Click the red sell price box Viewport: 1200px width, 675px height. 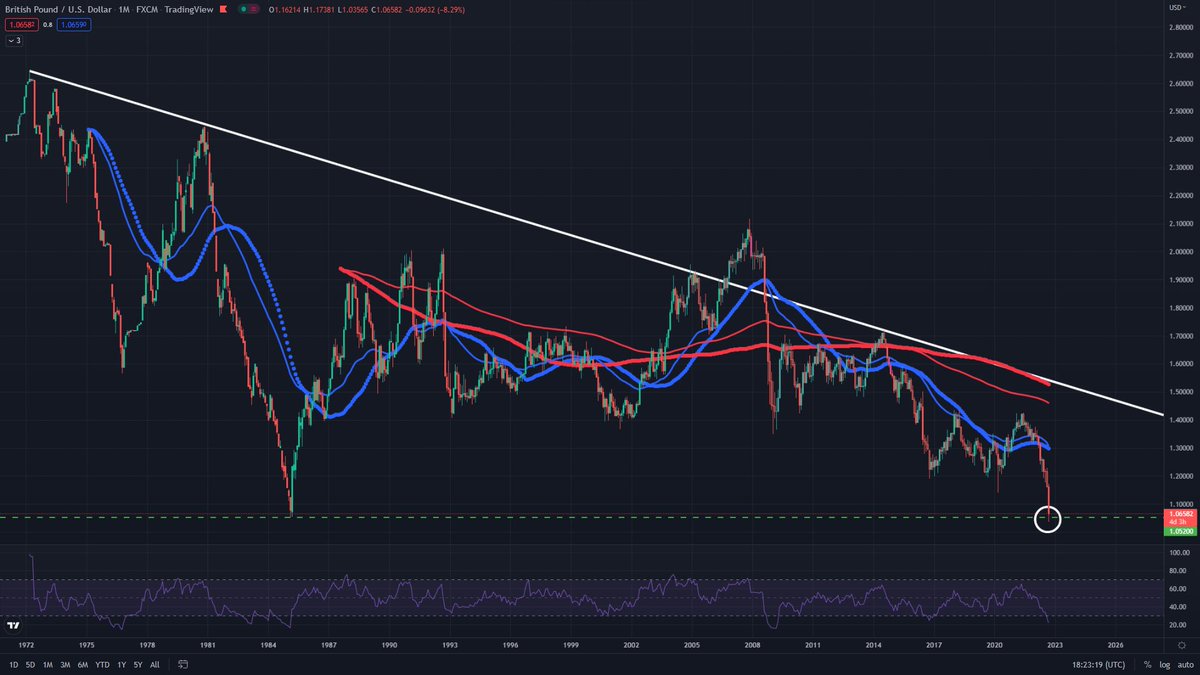(x=22, y=23)
